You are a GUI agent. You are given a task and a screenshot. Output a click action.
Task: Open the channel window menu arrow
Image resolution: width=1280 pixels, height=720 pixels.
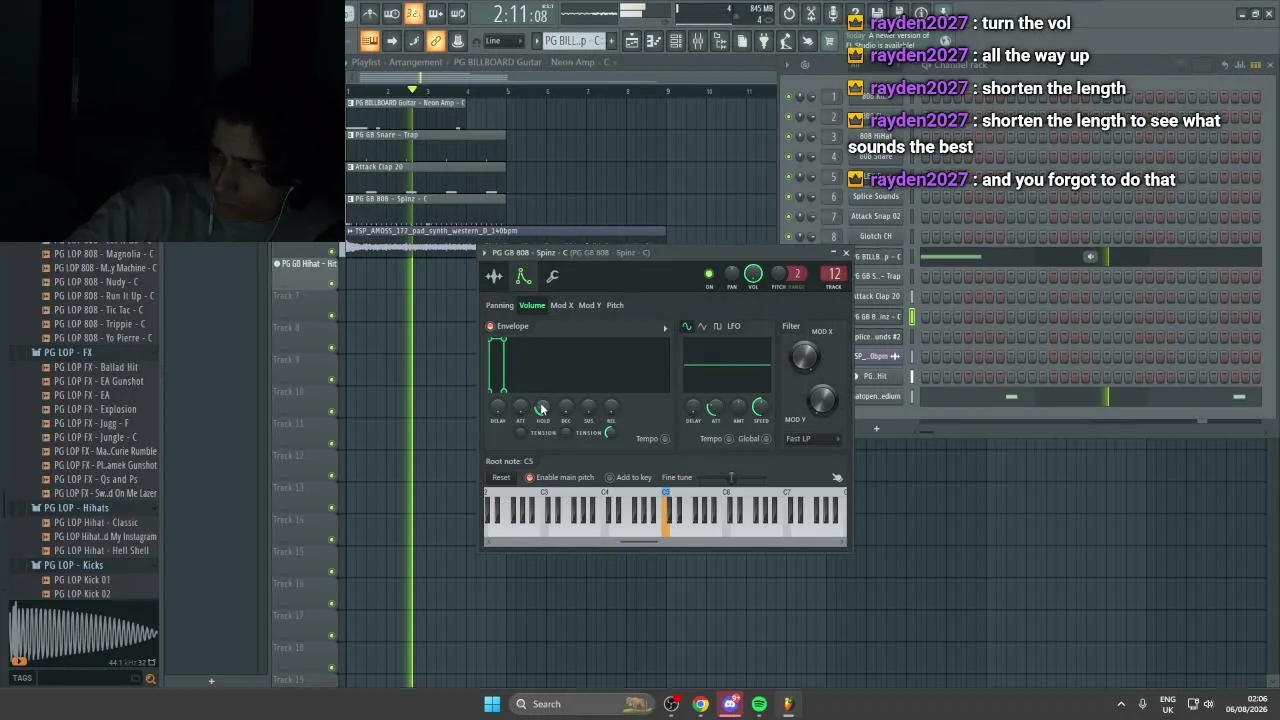pos(485,253)
